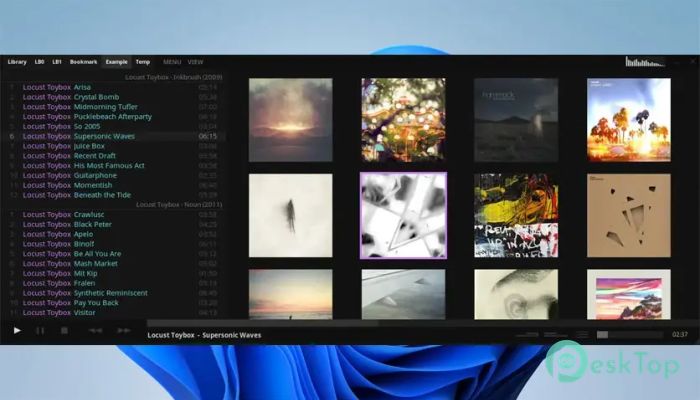The width and height of the screenshot is (700, 400).
Task: Skip forward with the next track icon
Action: [x=124, y=330]
